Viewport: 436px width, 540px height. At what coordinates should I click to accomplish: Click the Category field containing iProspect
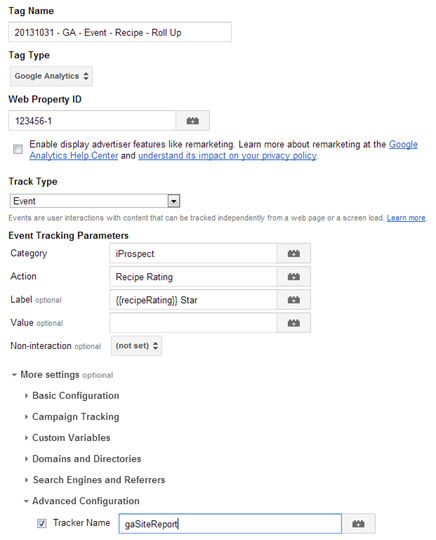pyautogui.click(x=193, y=253)
